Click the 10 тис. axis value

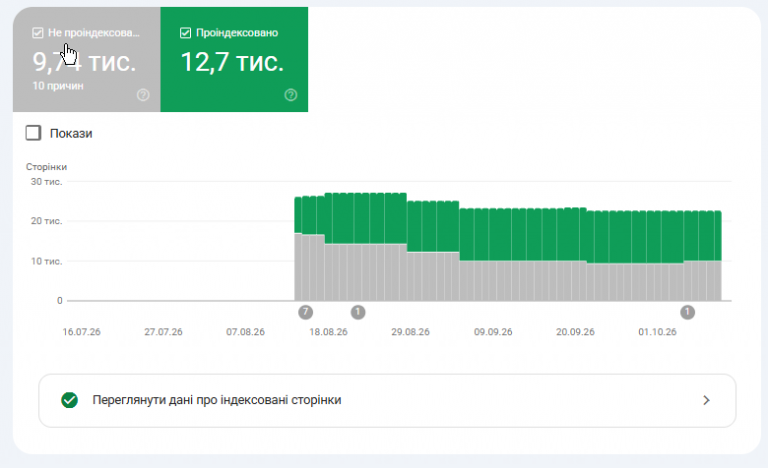[x=47, y=261]
